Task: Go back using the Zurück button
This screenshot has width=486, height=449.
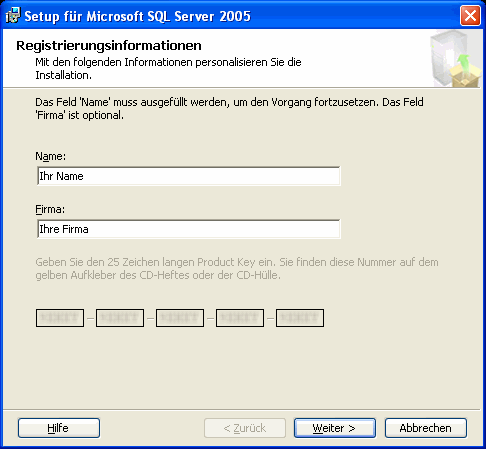Action: (x=245, y=428)
